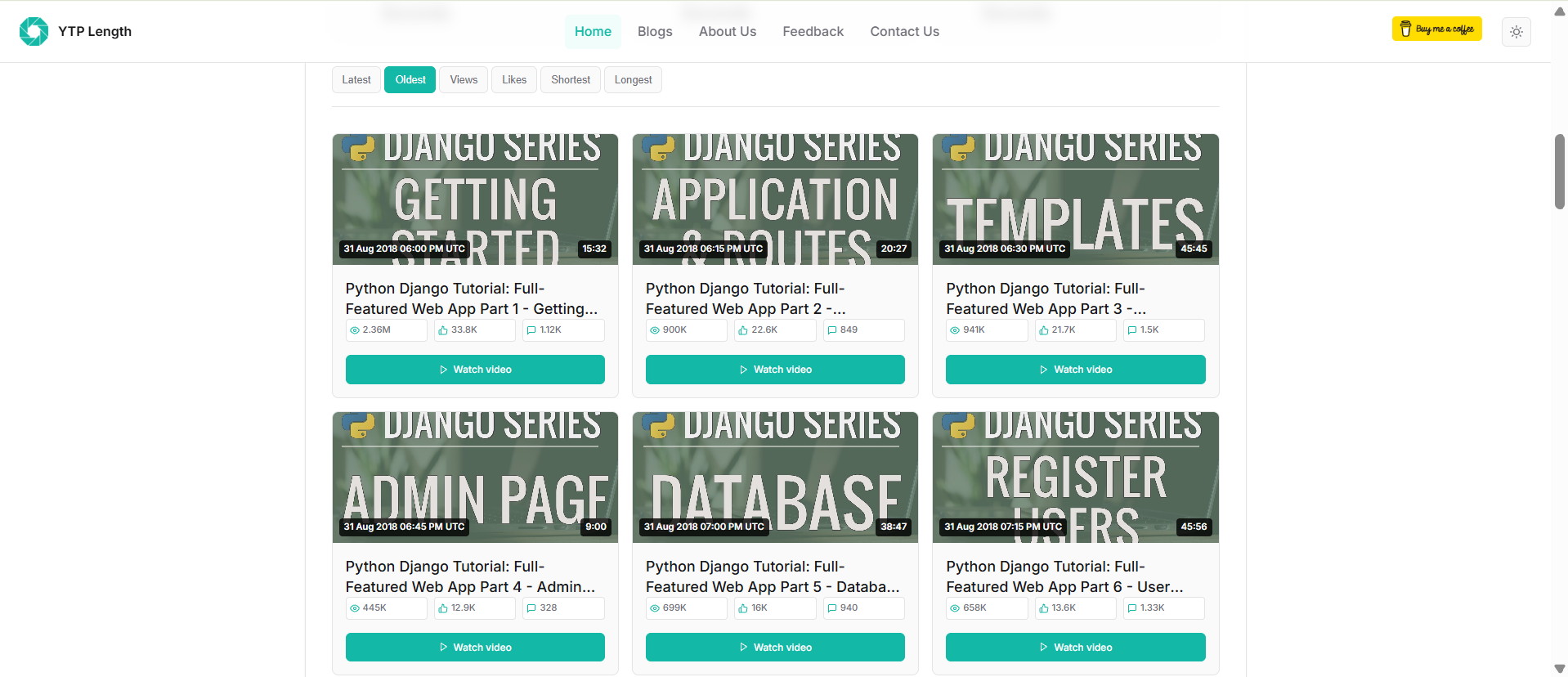The width and height of the screenshot is (1568, 677).
Task: Click the 15:32 duration badge
Action: 594,249
